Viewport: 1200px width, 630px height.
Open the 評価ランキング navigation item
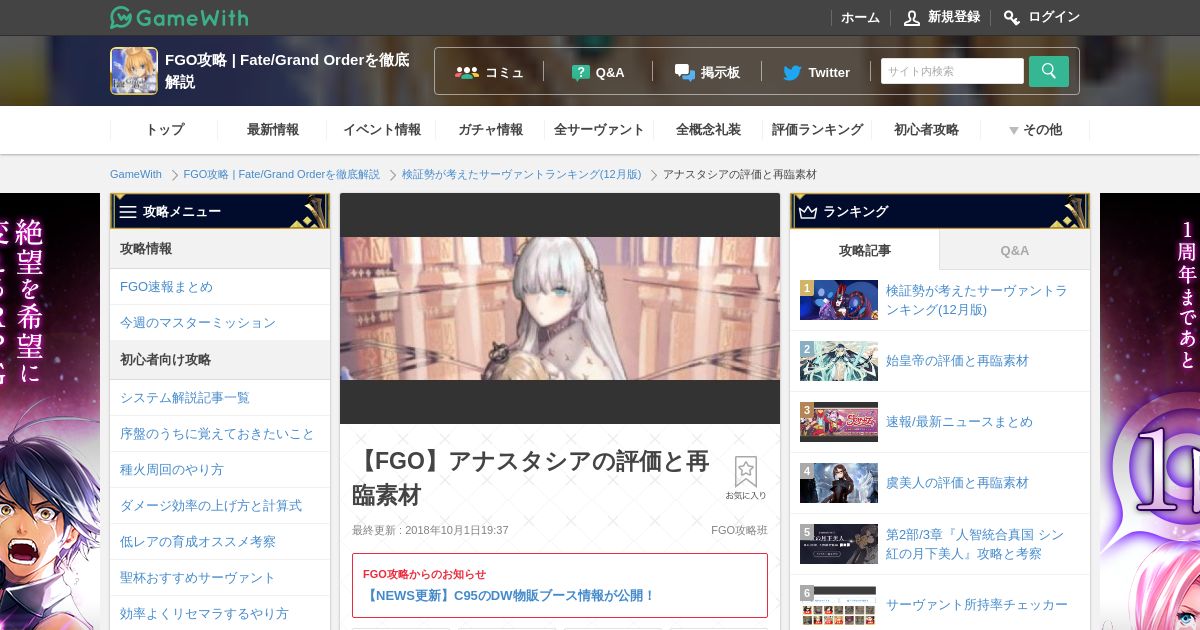pyautogui.click(x=817, y=130)
